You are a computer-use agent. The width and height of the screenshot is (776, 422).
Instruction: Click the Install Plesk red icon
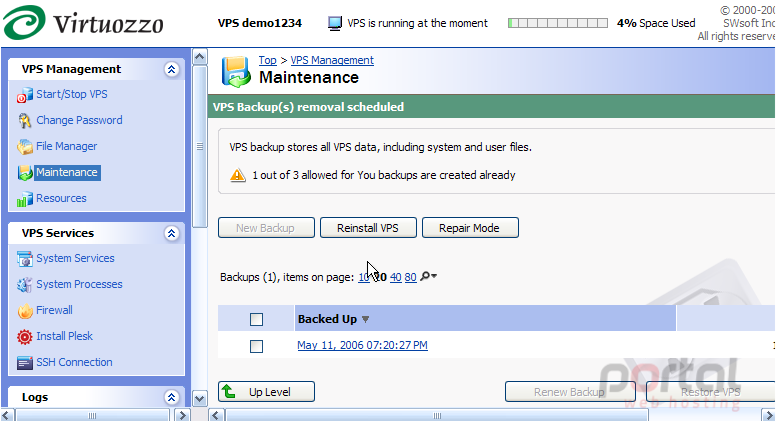pyautogui.click(x=25, y=337)
